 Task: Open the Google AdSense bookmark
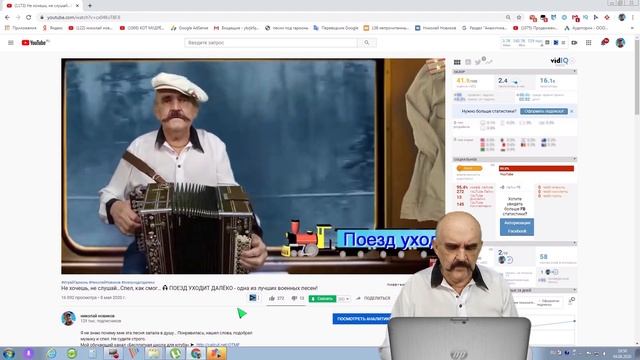189,28
